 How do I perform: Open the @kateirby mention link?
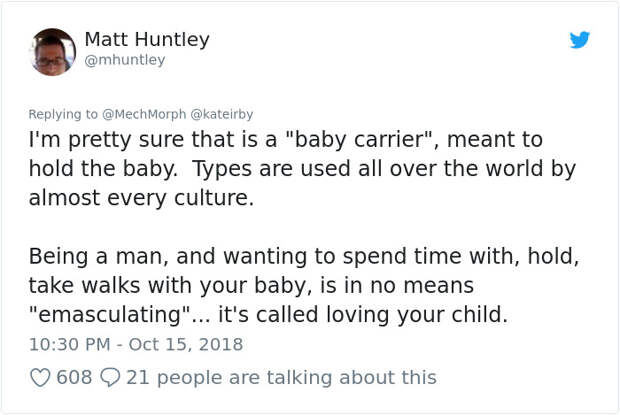221,114
